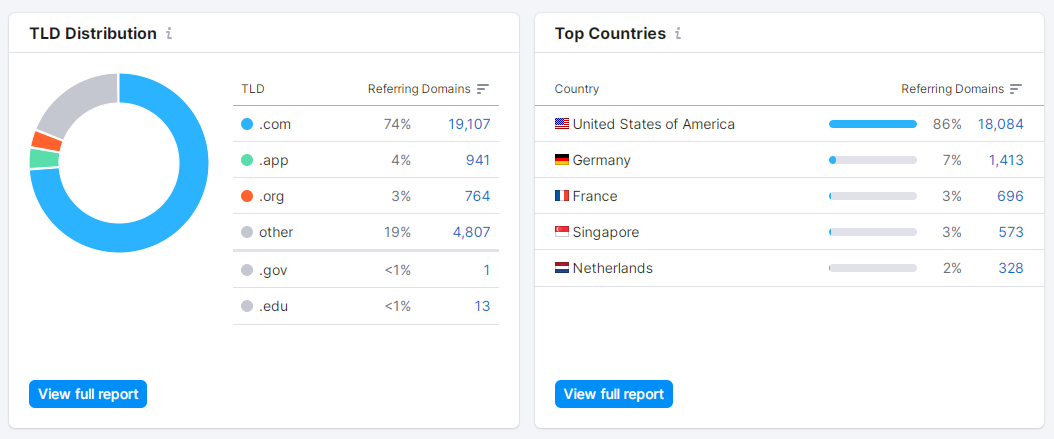Click the Top Countries info icon
The width and height of the screenshot is (1054, 439).
[678, 33]
